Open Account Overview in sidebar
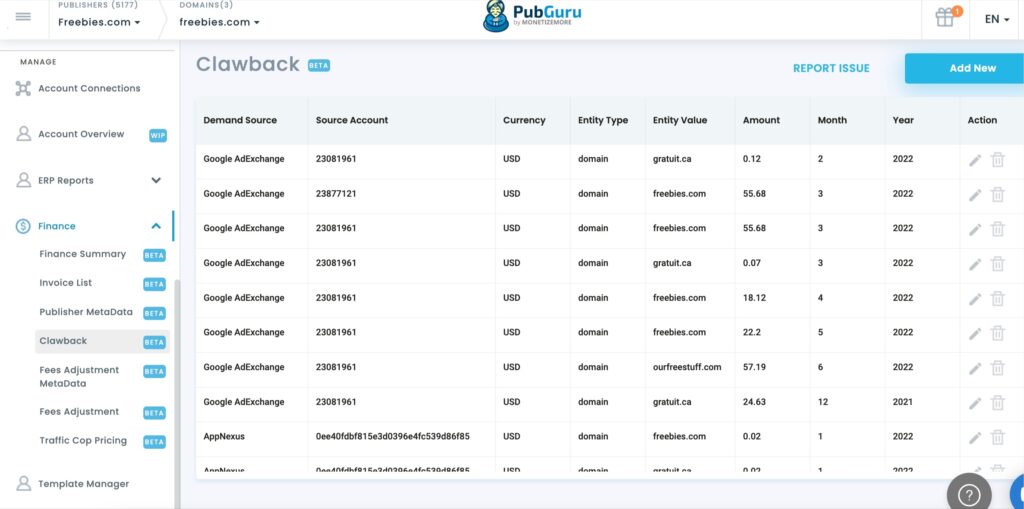 pyautogui.click(x=81, y=134)
